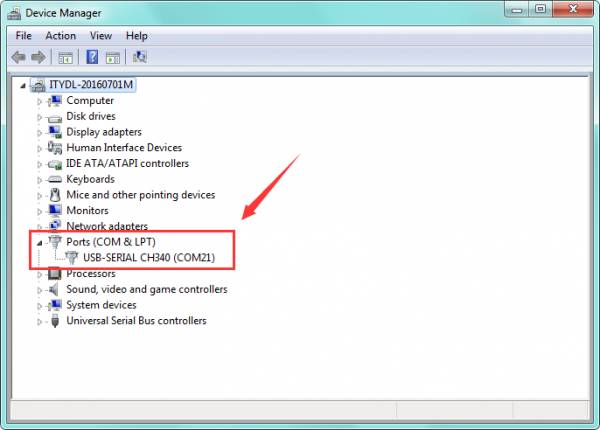Click Scan for hardware changes icon
Image resolution: width=600 pixels, height=430 pixels.
click(x=139, y=57)
